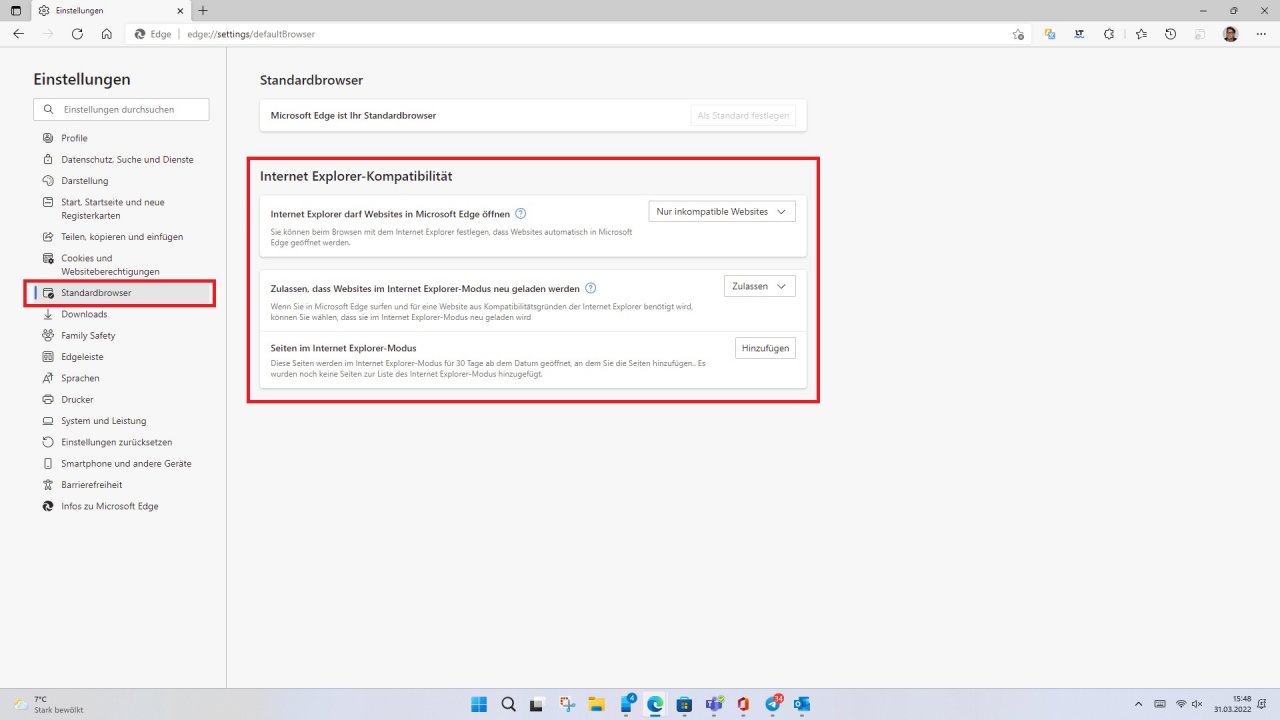The width and height of the screenshot is (1280, 720).
Task: Click Als Standard festlegen button
Action: click(x=743, y=115)
